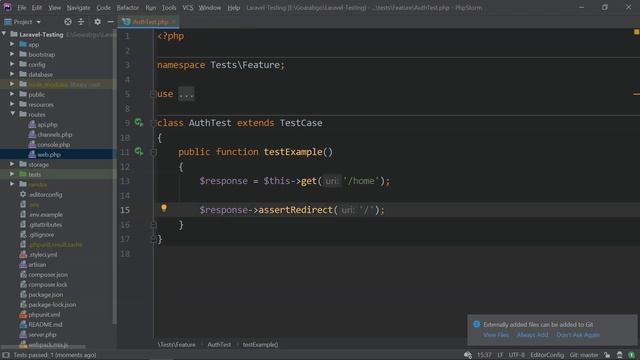Click the Git: master branch widget
The height and width of the screenshot is (360, 640).
584,355
